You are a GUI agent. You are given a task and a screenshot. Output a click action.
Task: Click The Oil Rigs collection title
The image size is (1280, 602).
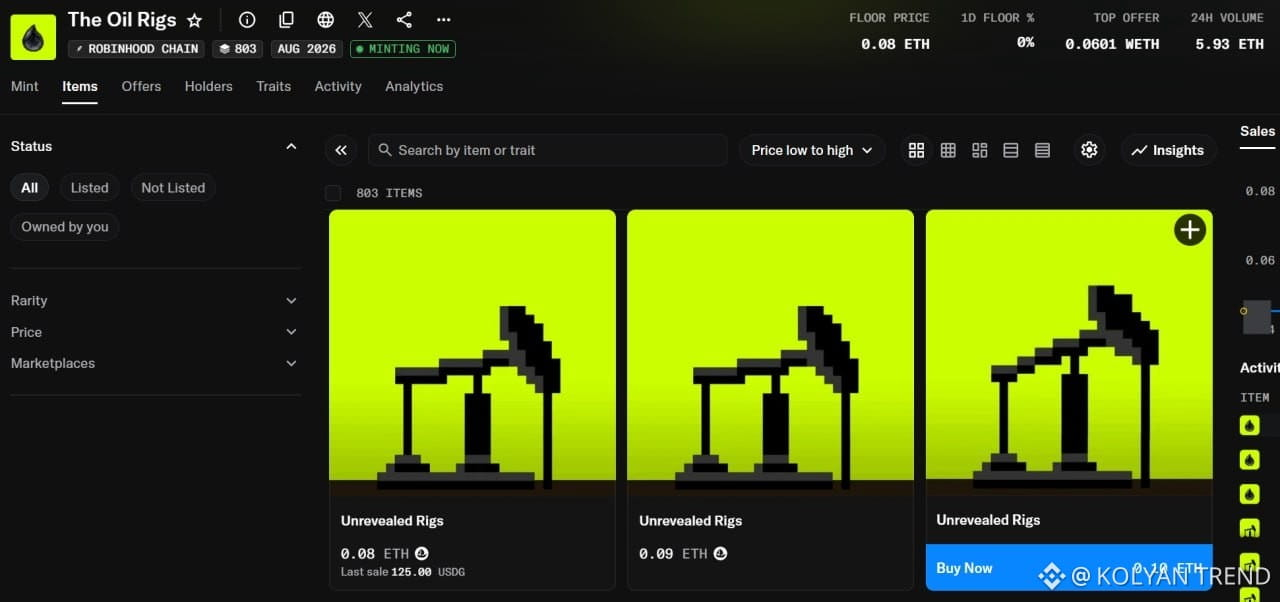pyautogui.click(x=122, y=20)
